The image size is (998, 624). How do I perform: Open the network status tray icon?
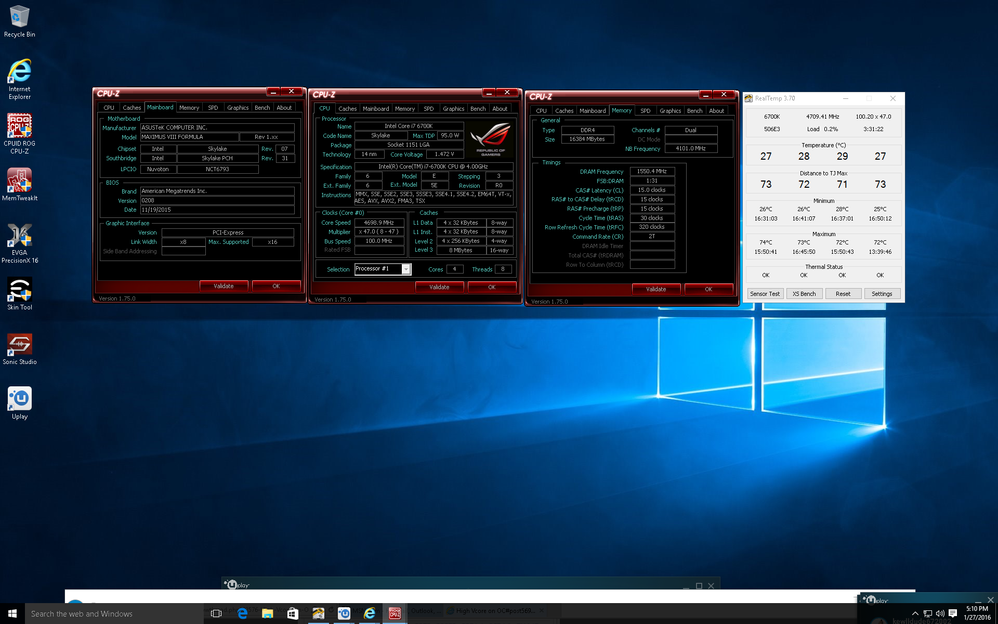(928, 613)
